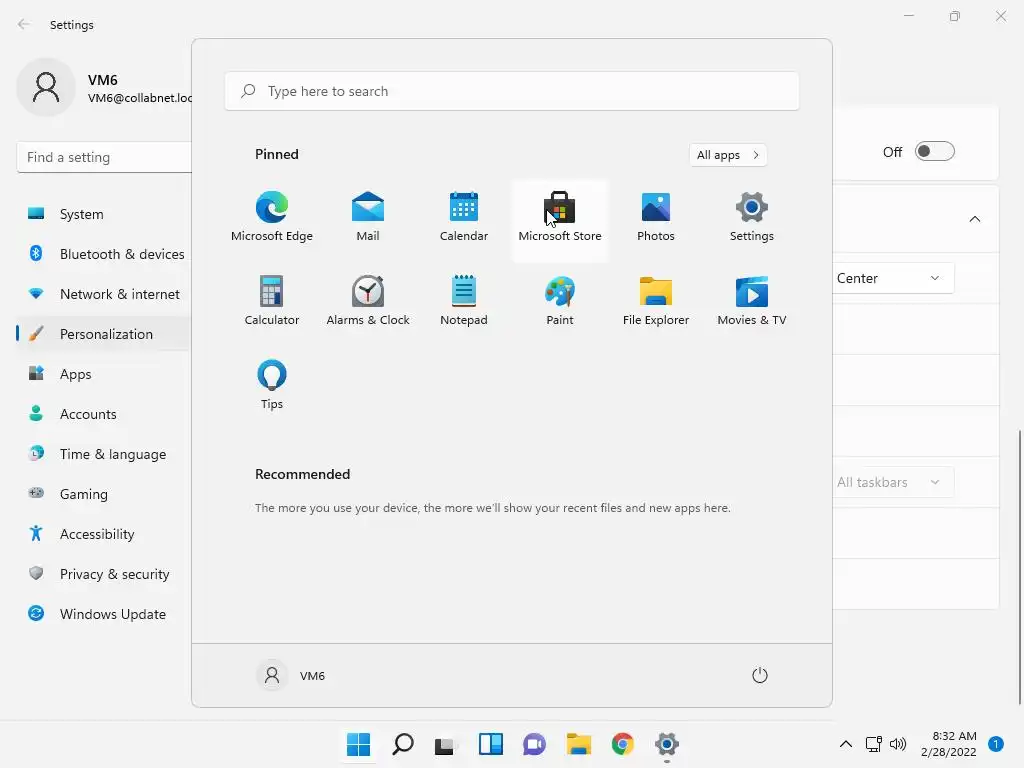Collapse the section with the up chevron
This screenshot has height=768, width=1024.
[974, 219]
